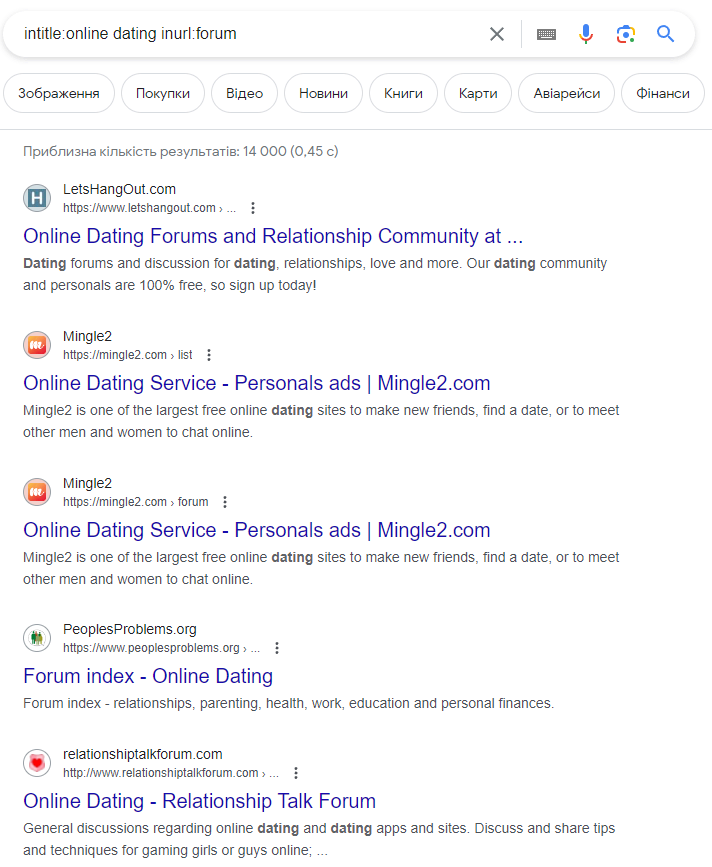Select the Карти filter tab
Screen dimensions: 712x867
(x=478, y=93)
